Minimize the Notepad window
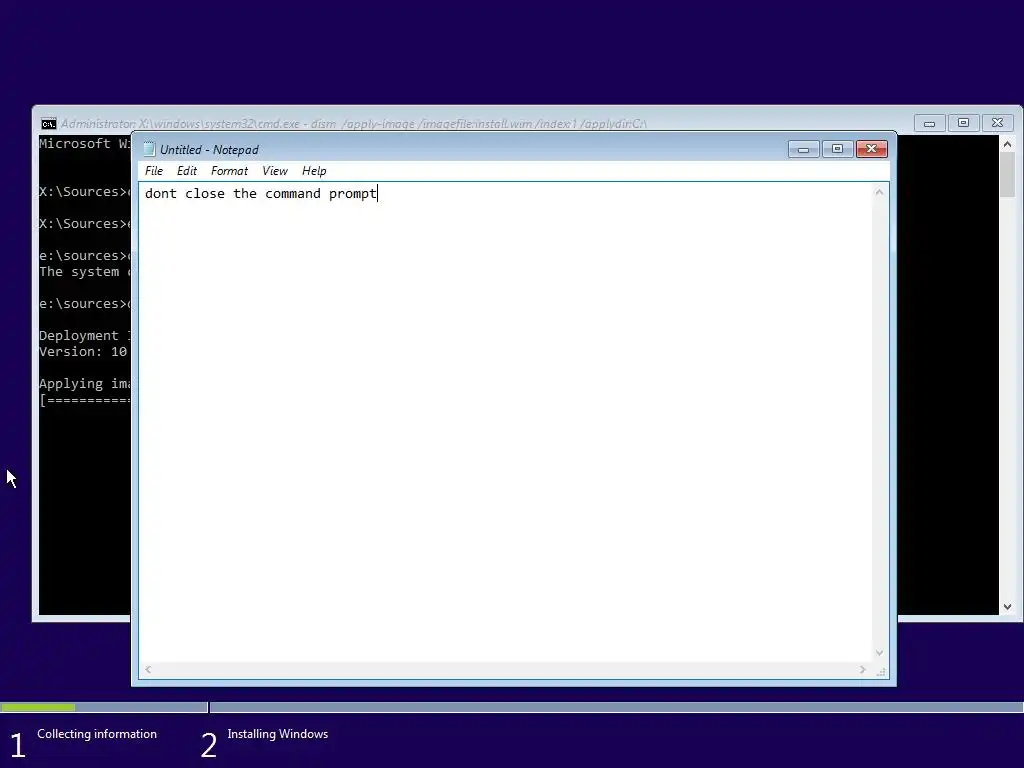The image size is (1024, 768). (x=803, y=150)
